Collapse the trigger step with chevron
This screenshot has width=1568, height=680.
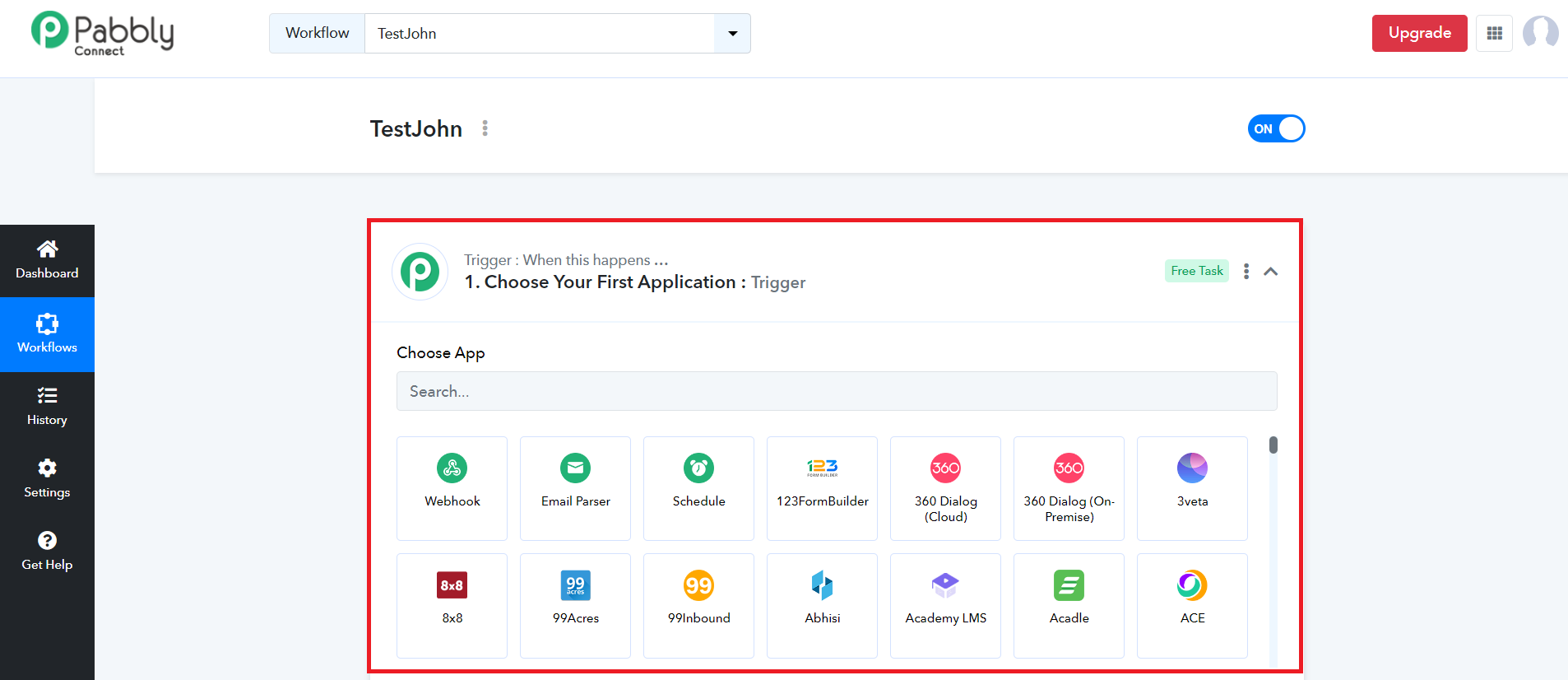[x=1271, y=271]
